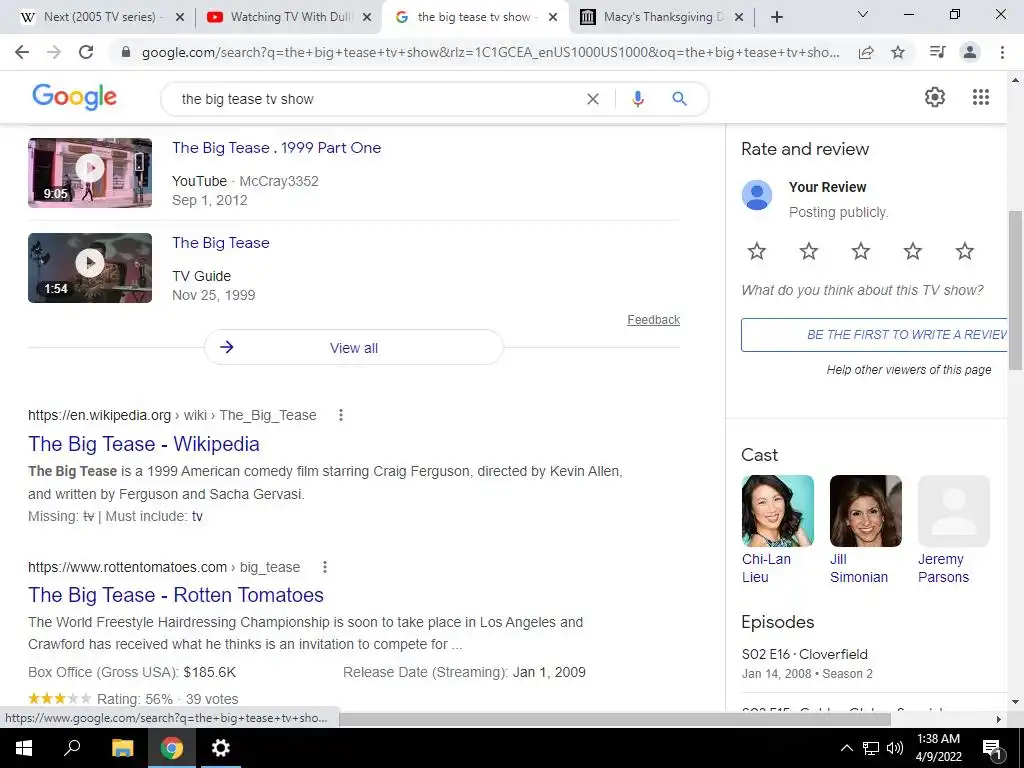Close the Watching TV With Dull tab

(x=367, y=17)
